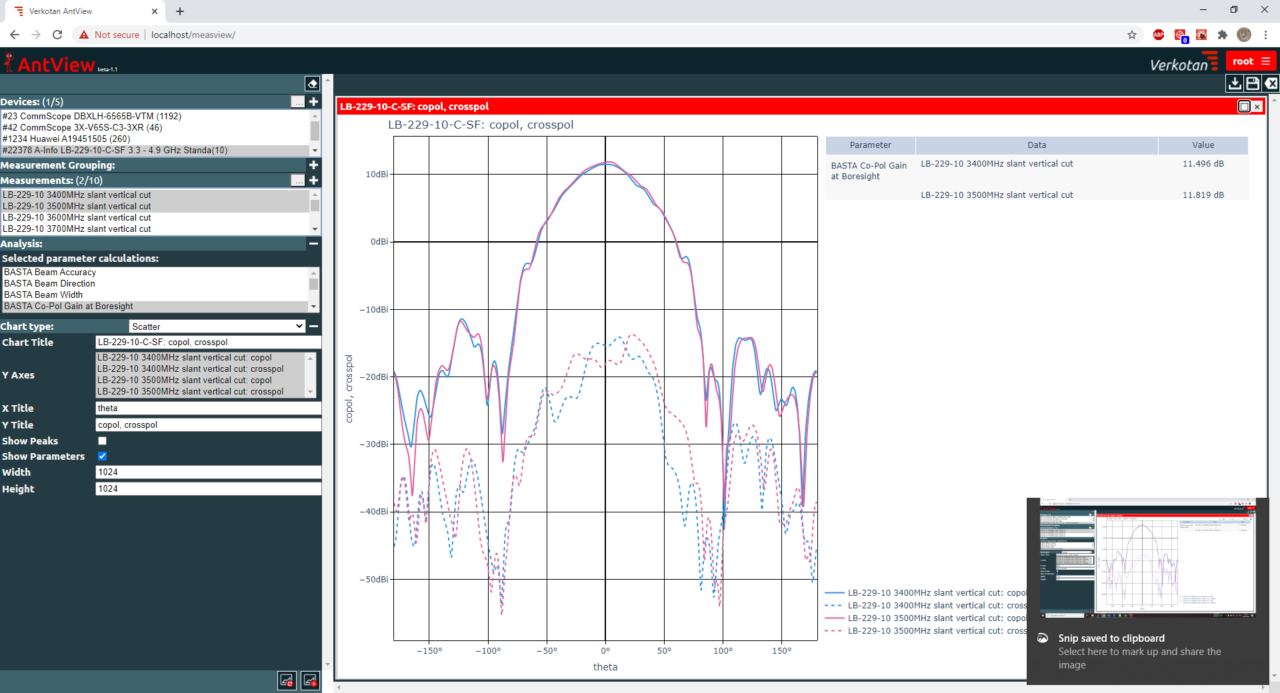Viewport: 1280px width, 693px height.
Task: Open the root hamburger menu top right
Action: click(x=1264, y=60)
